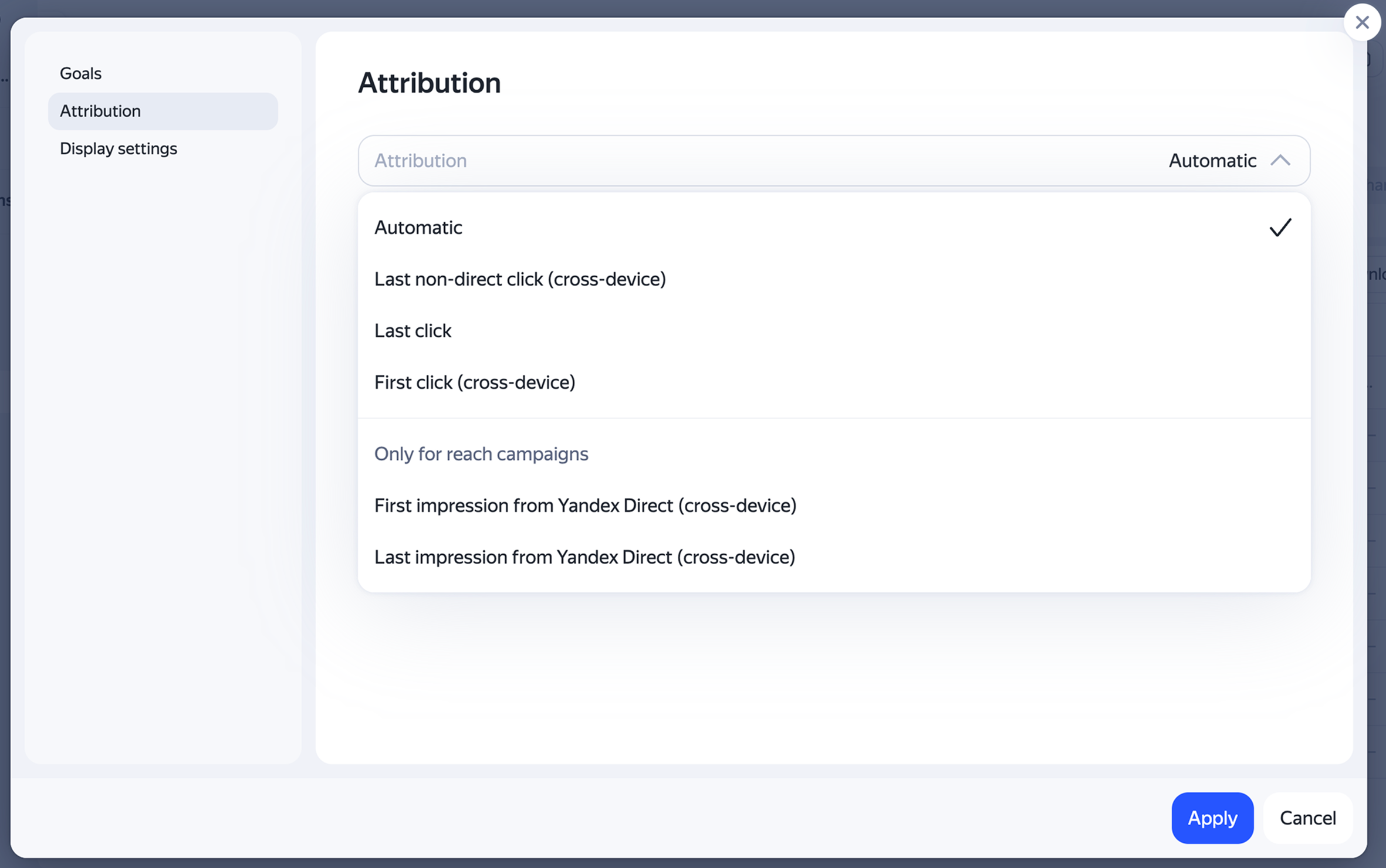
Task: Select Last impression from Yandex Direct
Action: pyautogui.click(x=834, y=557)
